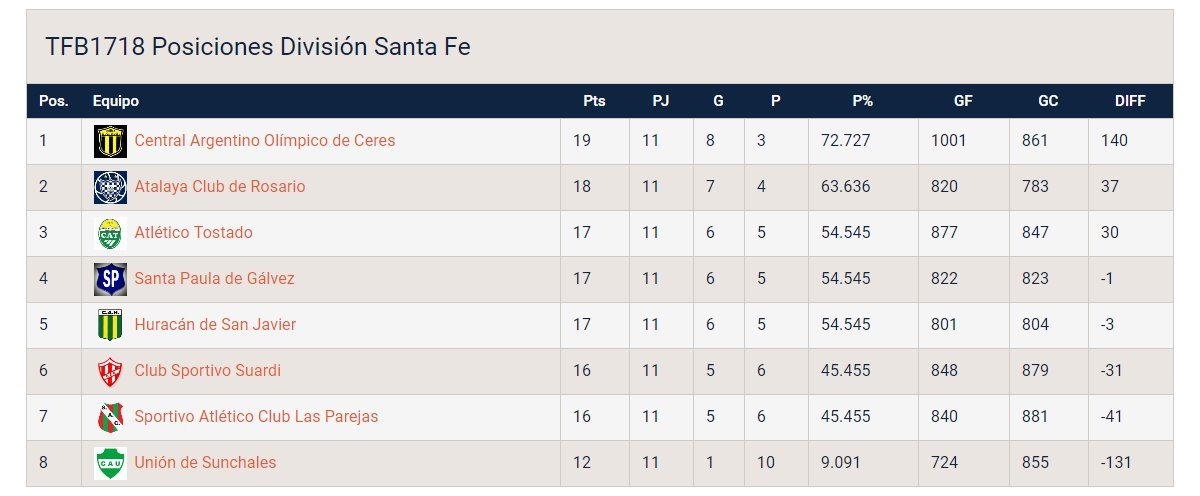This screenshot has width=1200, height=496.
Task: Open Central Argentino Olímpico de Ceres link
Action: click(264, 141)
